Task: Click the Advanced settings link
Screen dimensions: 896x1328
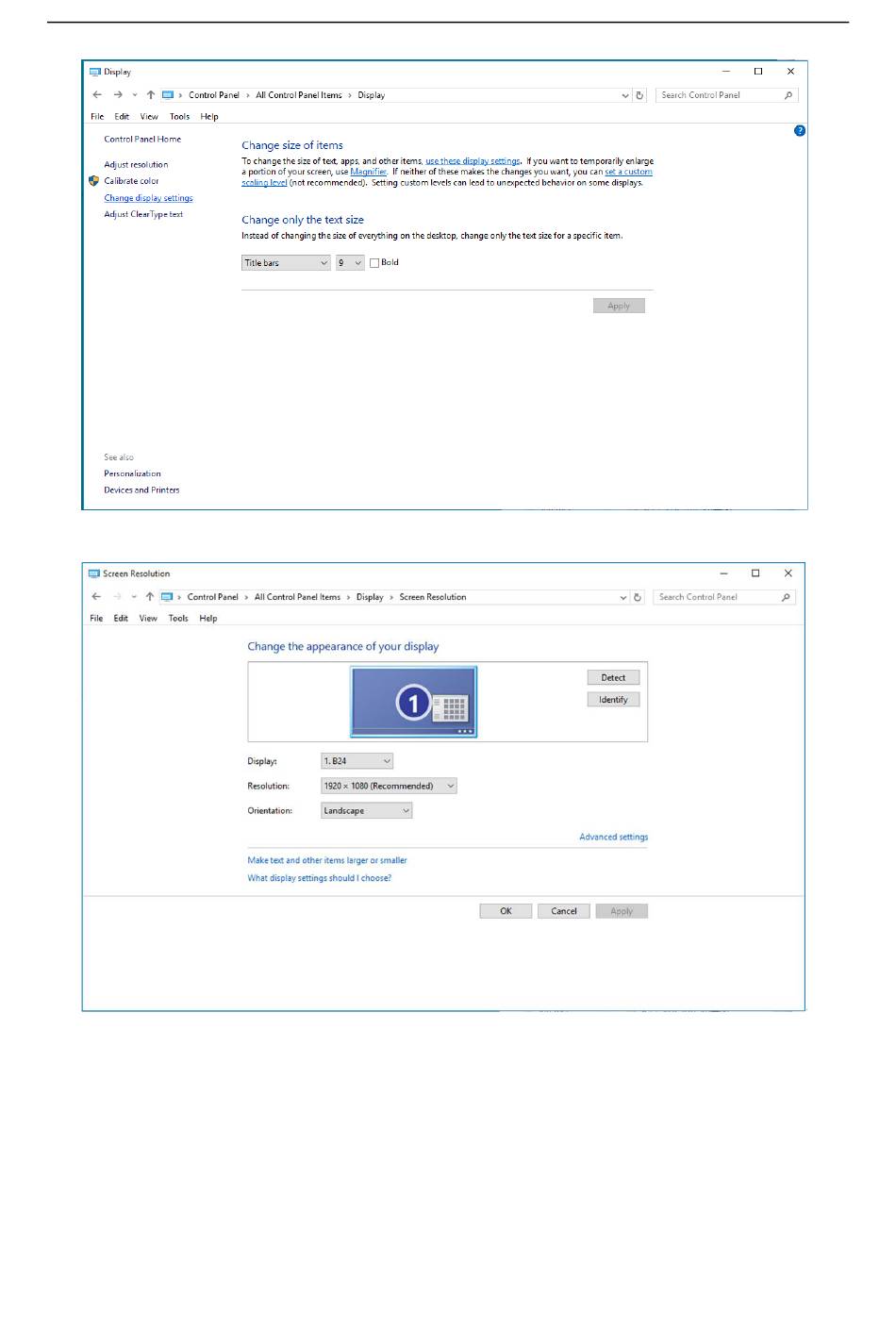Action: [613, 837]
